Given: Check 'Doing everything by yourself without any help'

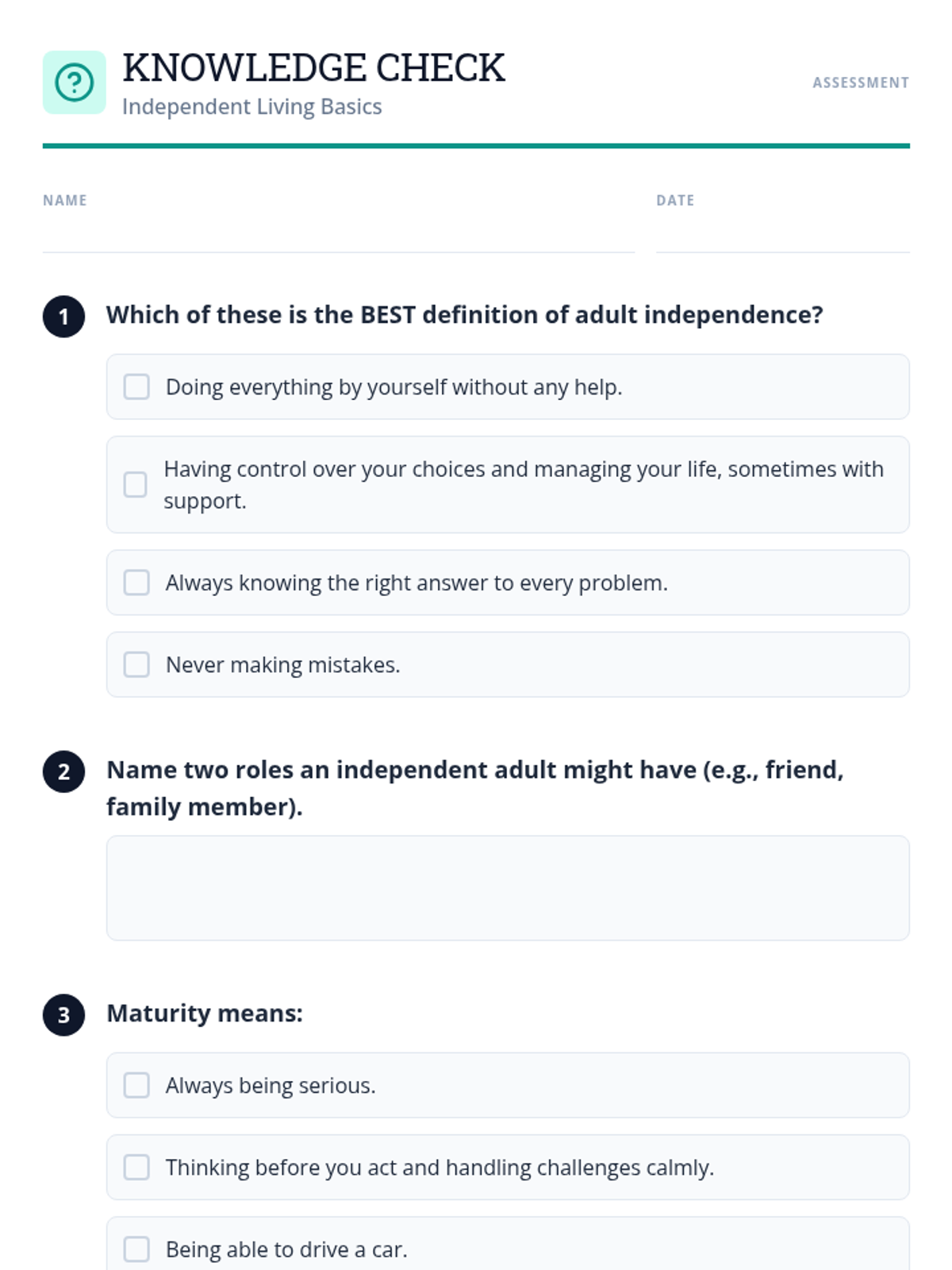Looking at the screenshot, I should pos(136,387).
